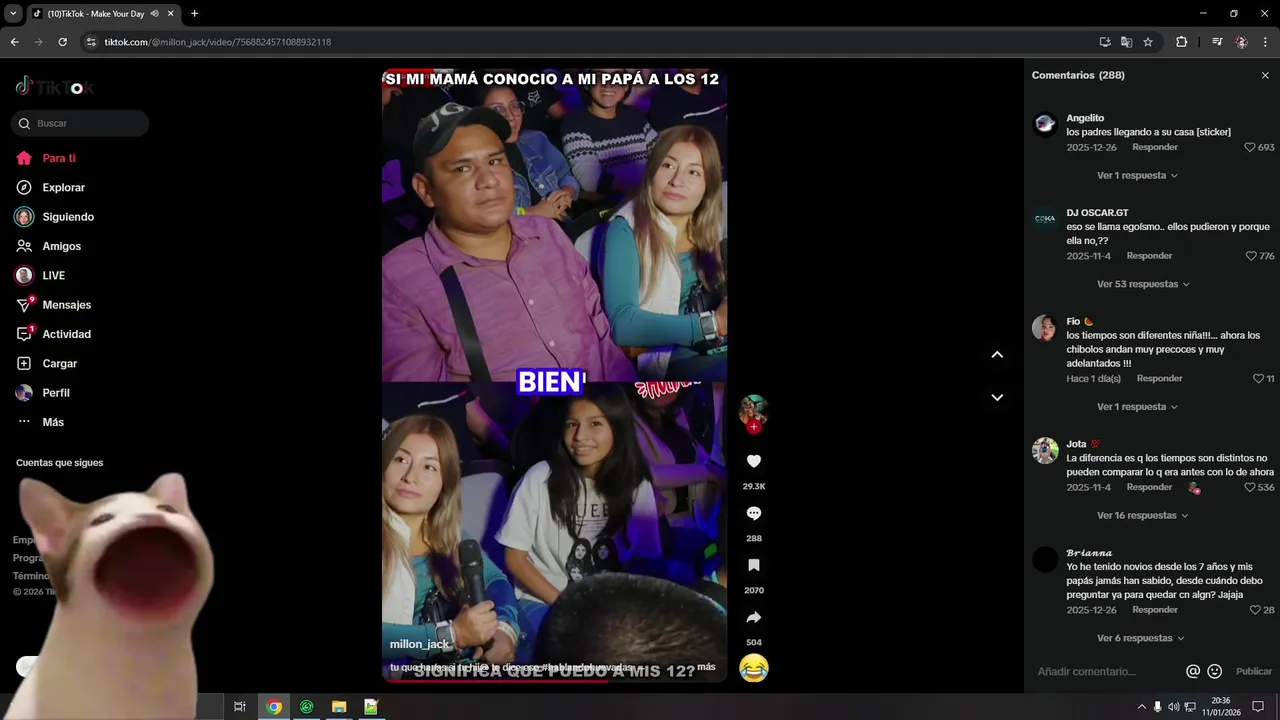This screenshot has height=720, width=1280.
Task: Open comments via speech bubble icon
Action: 754,513
